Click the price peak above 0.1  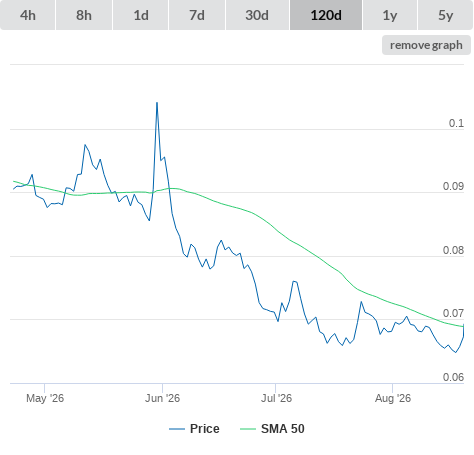157,103
